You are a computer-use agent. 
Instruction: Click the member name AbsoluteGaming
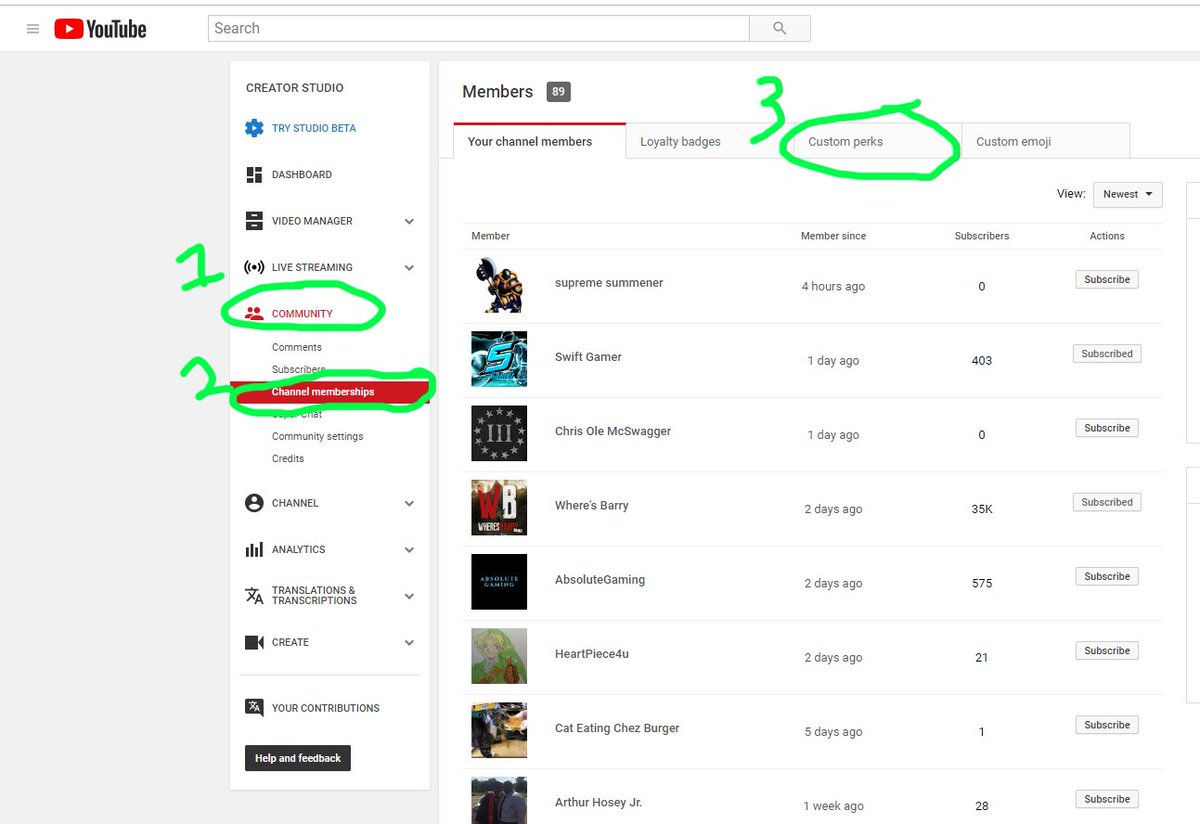click(600, 580)
